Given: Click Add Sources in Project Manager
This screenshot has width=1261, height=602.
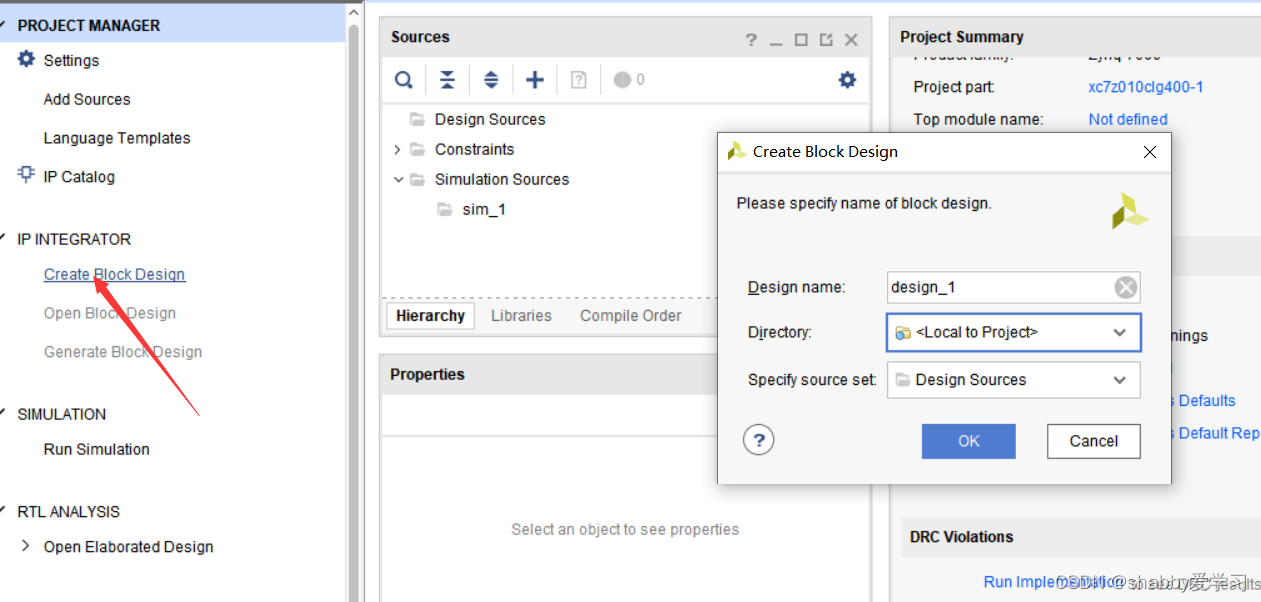Looking at the screenshot, I should pyautogui.click(x=87, y=99).
